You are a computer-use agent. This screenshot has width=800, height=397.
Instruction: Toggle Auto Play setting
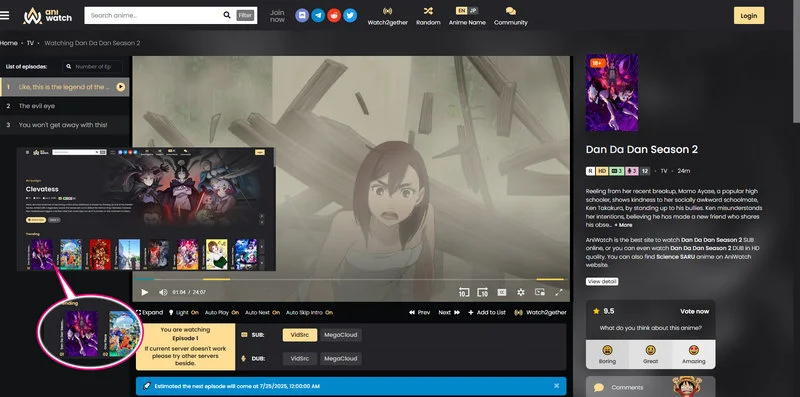(x=222, y=312)
